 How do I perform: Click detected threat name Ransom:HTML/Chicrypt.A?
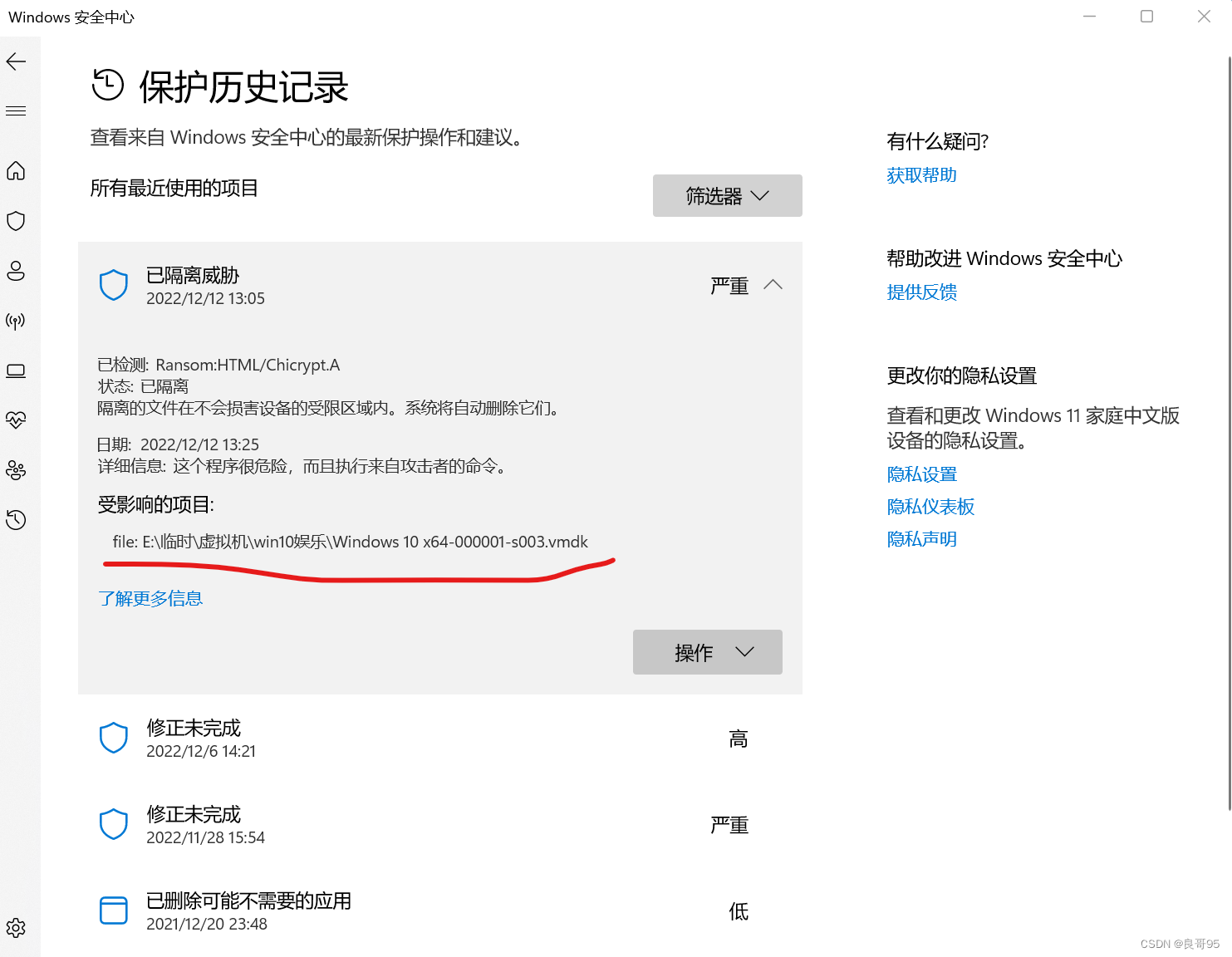[248, 365]
